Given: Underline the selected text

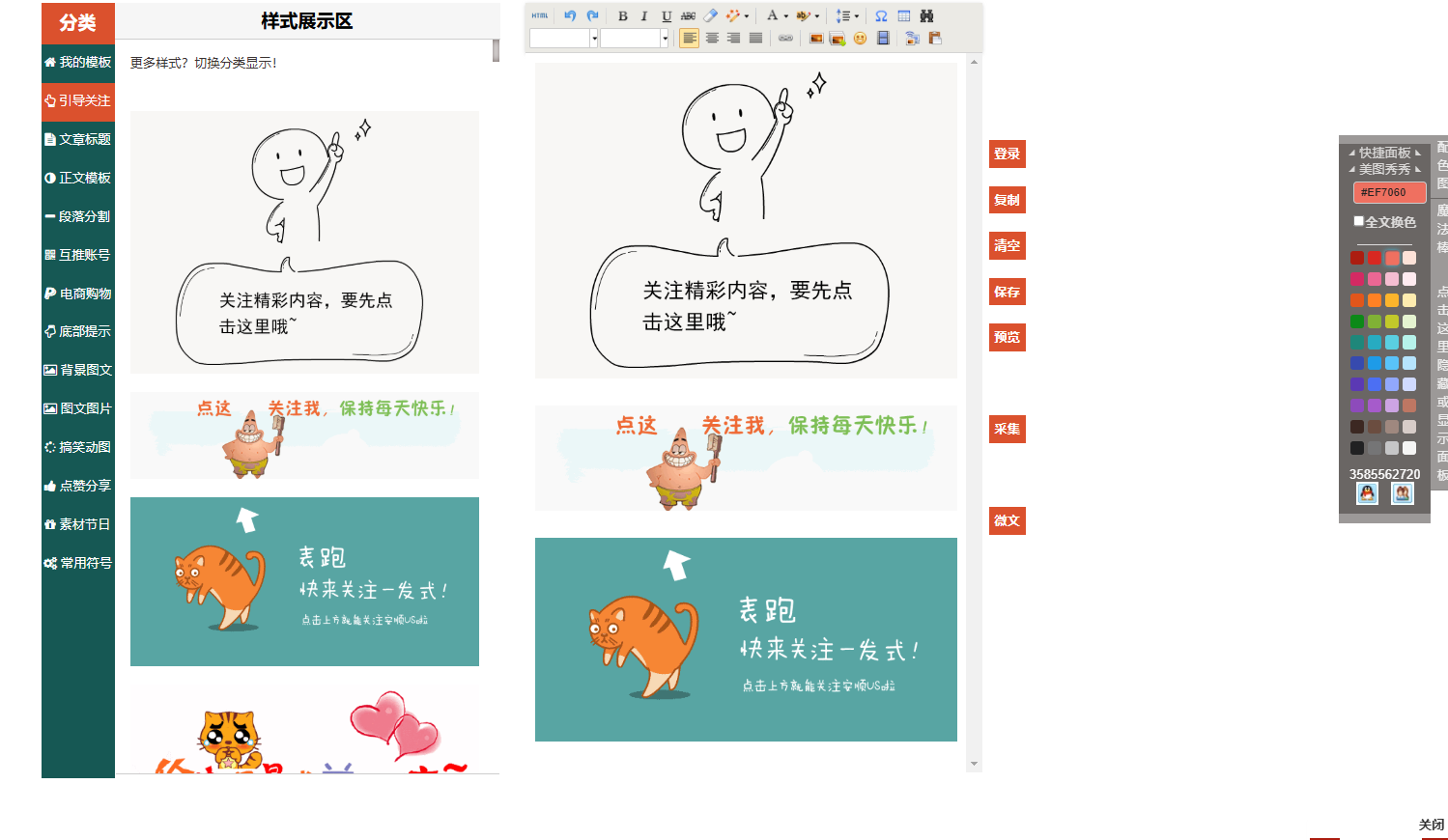Looking at the screenshot, I should coord(667,15).
